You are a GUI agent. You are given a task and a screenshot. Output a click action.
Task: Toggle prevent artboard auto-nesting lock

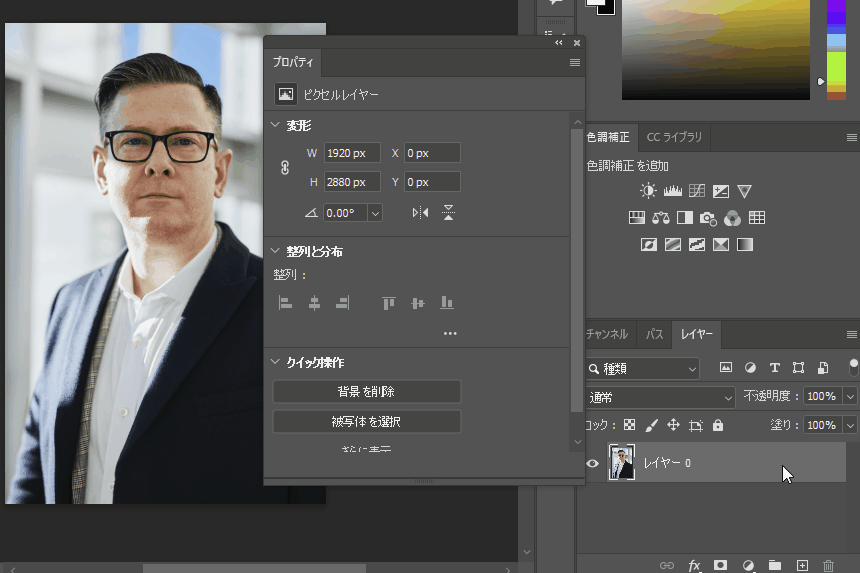coord(696,426)
